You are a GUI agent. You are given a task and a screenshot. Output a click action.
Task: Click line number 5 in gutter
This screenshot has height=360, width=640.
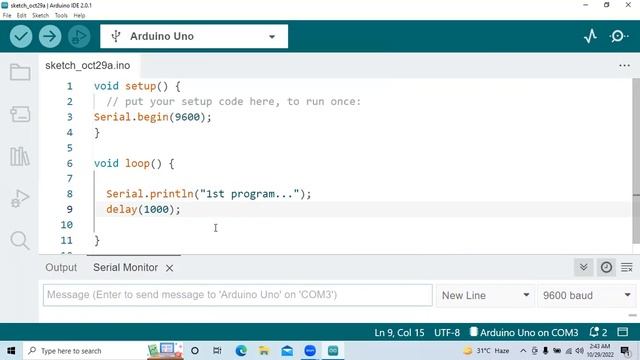point(69,148)
